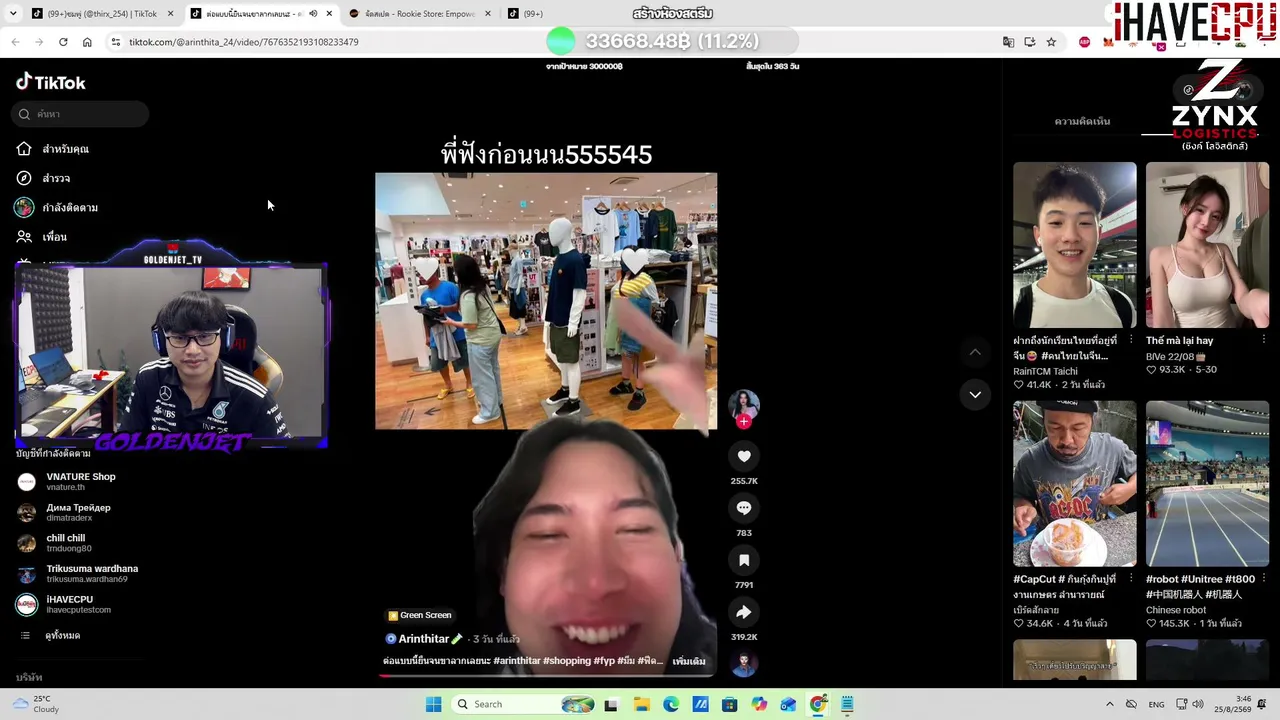Switch to the Rookie Store browser tab
The width and height of the screenshot is (1280, 720).
[420, 14]
